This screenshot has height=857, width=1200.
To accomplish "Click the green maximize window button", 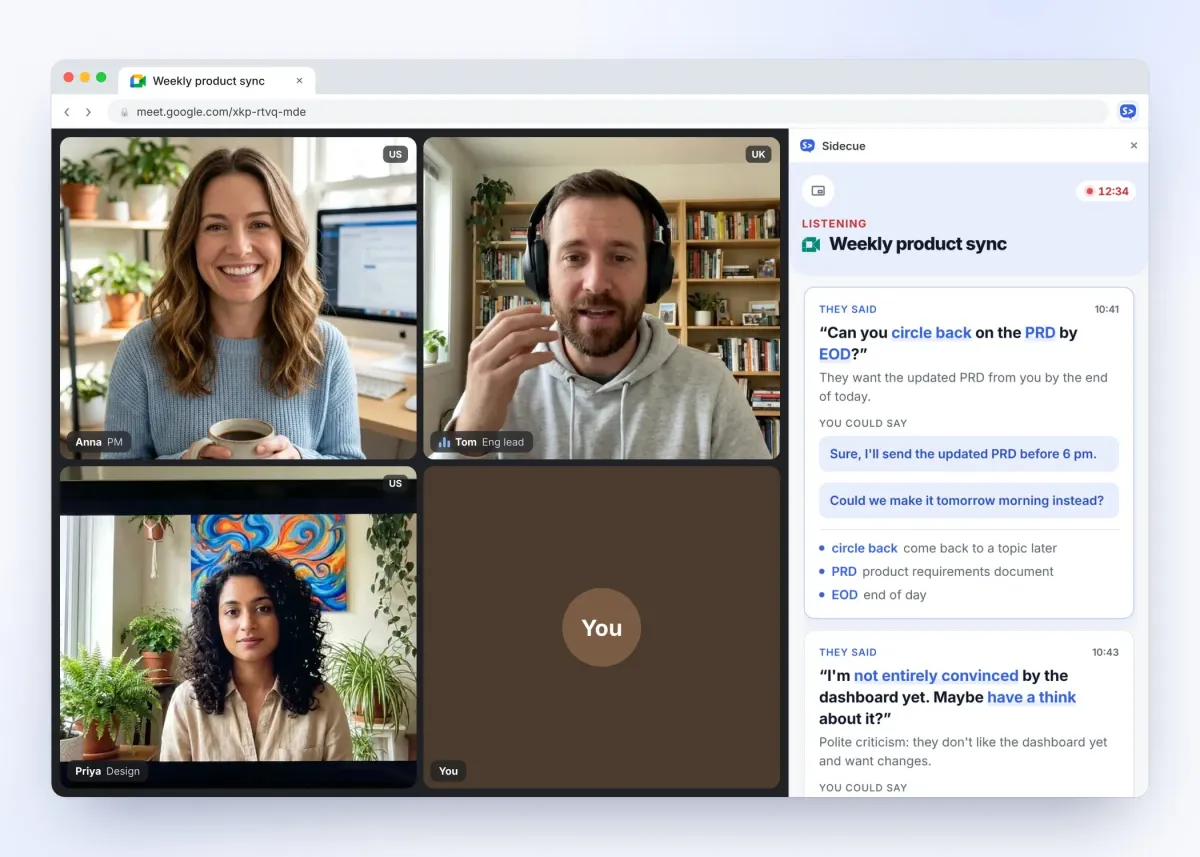I will pyautogui.click(x=101, y=77).
